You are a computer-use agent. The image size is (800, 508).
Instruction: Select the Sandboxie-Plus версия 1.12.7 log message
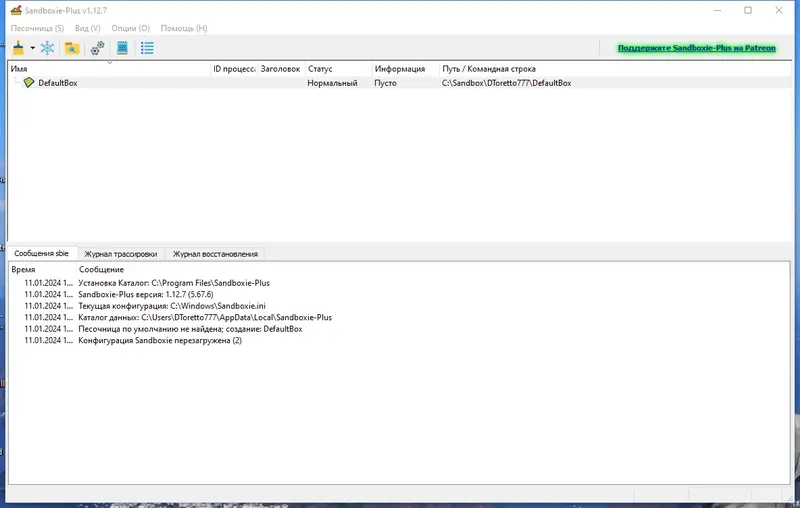(x=146, y=294)
